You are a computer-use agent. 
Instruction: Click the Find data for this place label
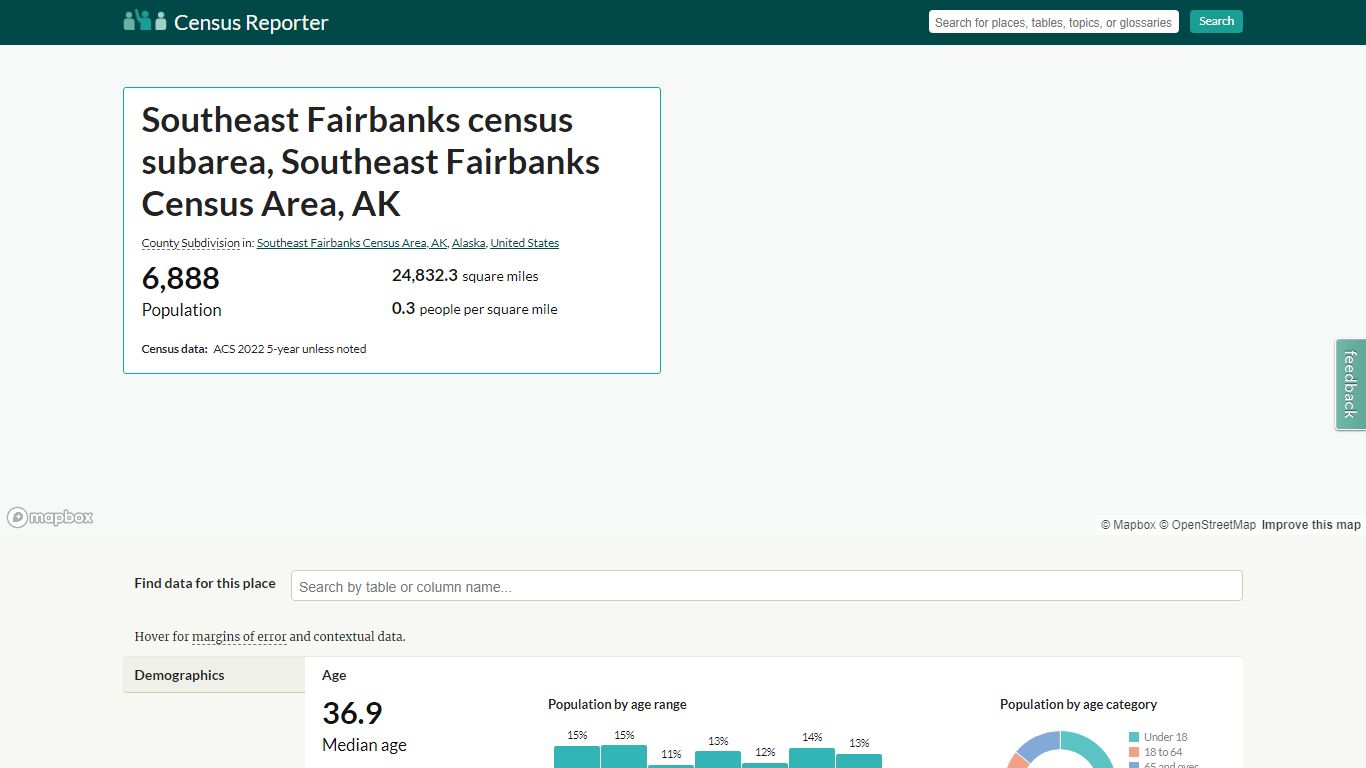click(205, 583)
